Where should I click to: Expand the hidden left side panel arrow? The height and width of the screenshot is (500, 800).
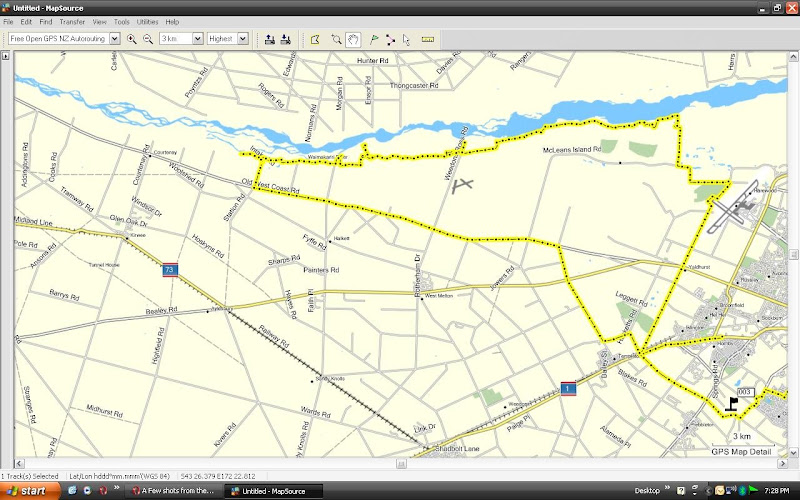tap(6, 56)
